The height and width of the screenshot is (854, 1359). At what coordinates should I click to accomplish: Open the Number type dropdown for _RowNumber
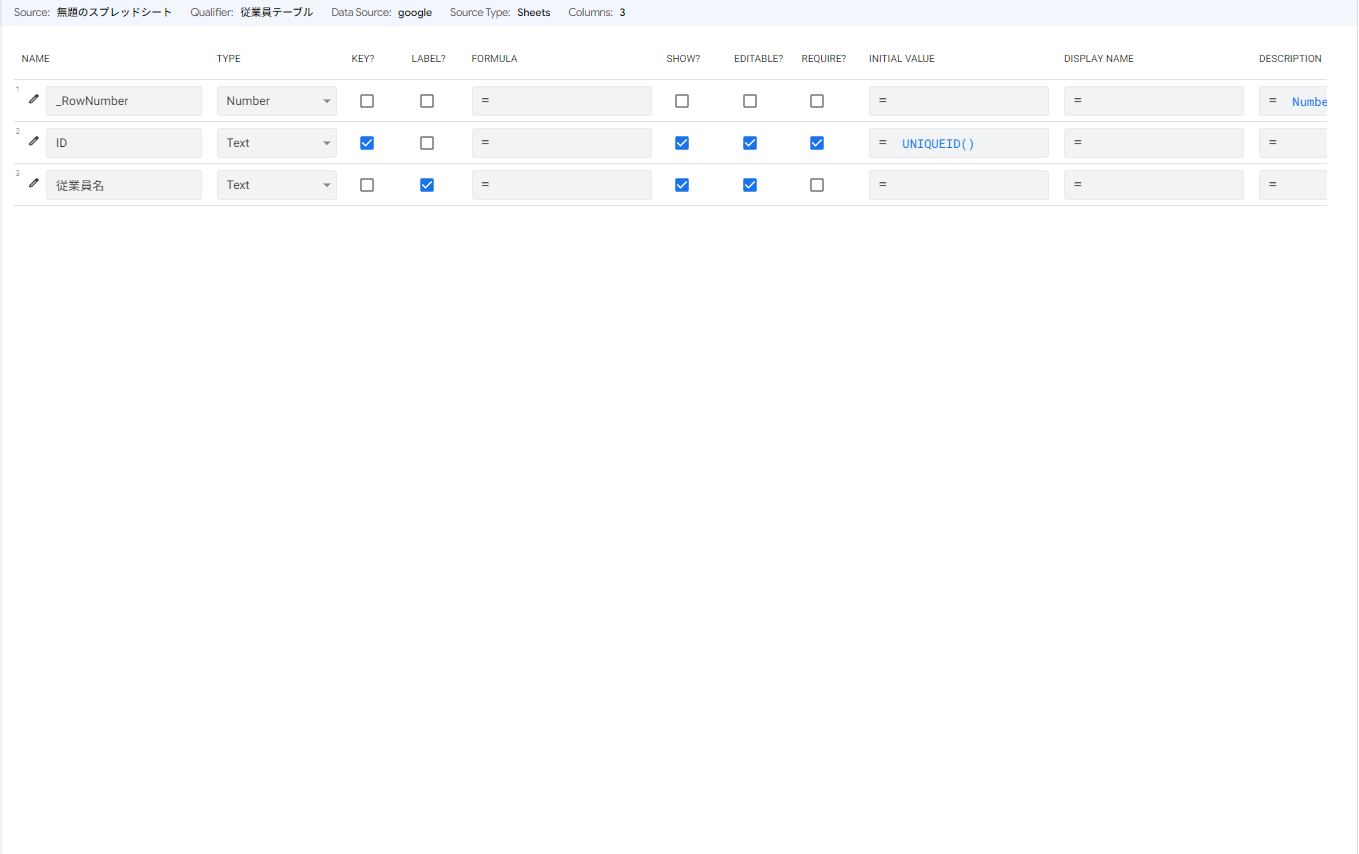pos(277,101)
